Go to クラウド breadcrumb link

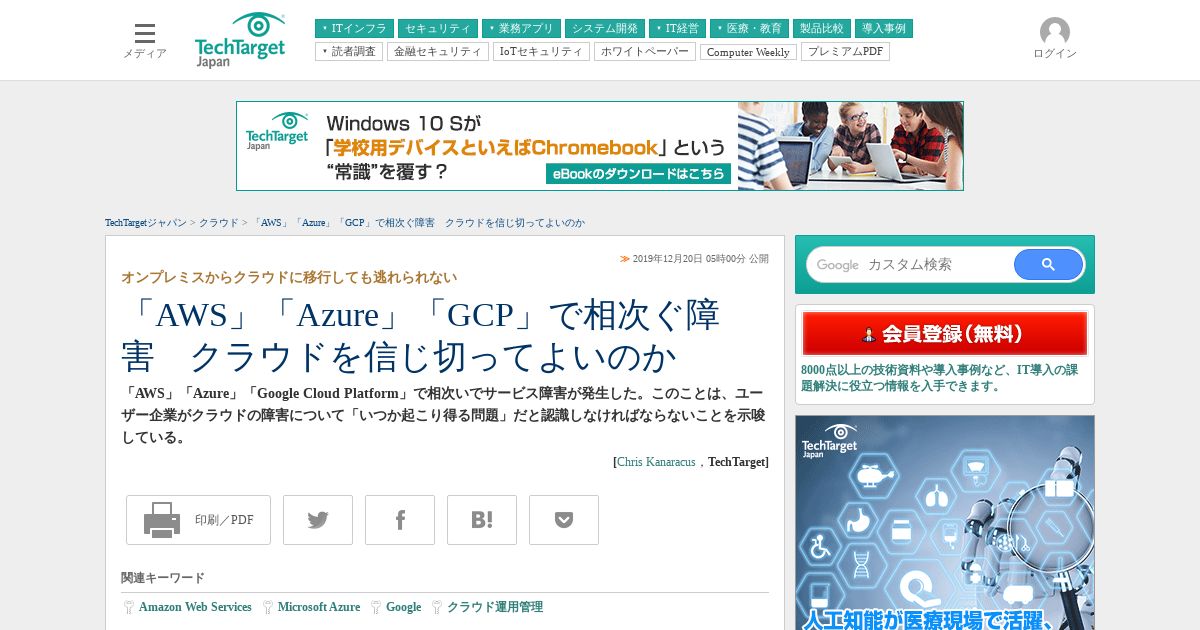click(219, 223)
